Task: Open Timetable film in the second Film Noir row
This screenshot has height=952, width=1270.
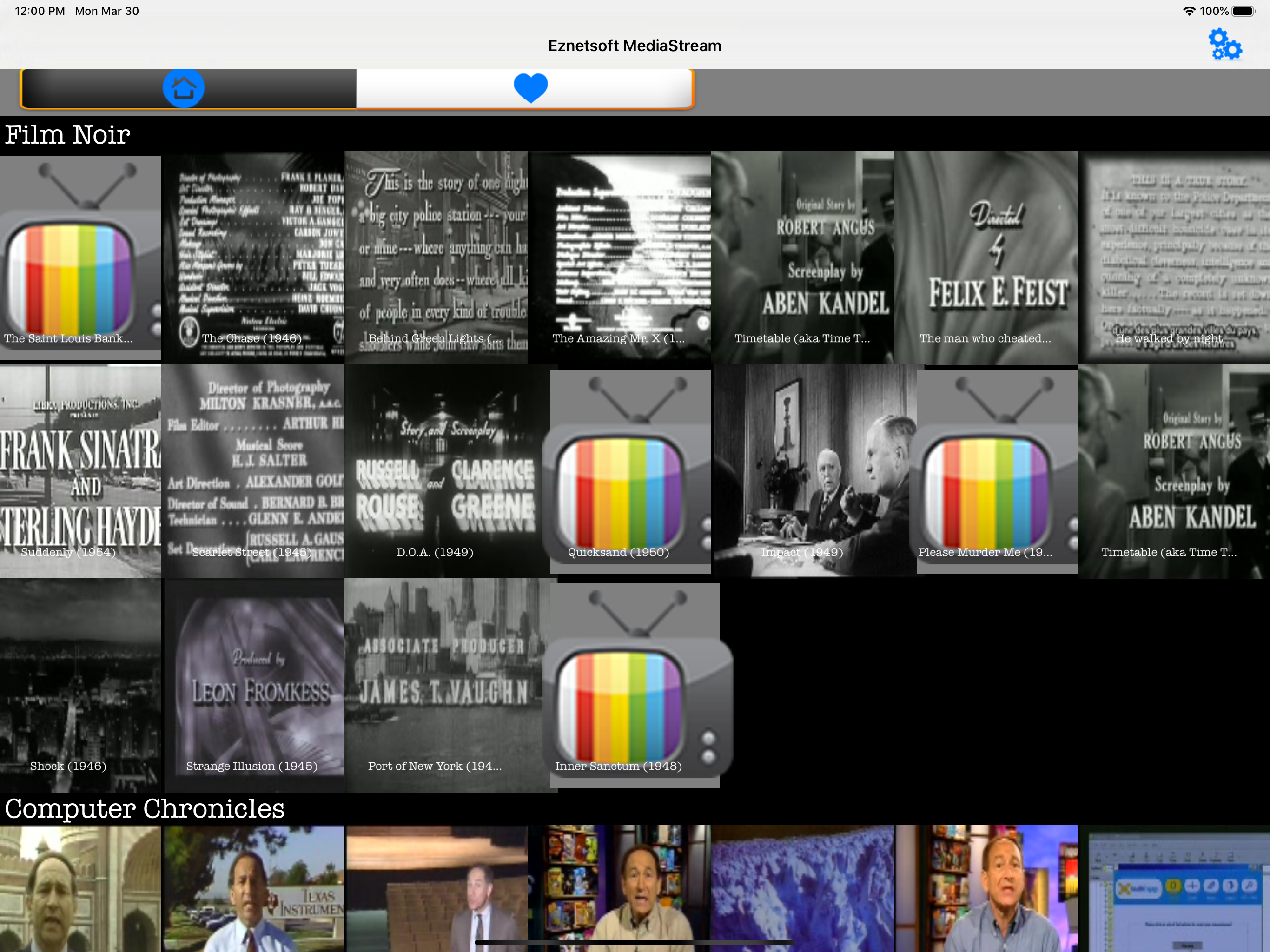Action: [1174, 471]
